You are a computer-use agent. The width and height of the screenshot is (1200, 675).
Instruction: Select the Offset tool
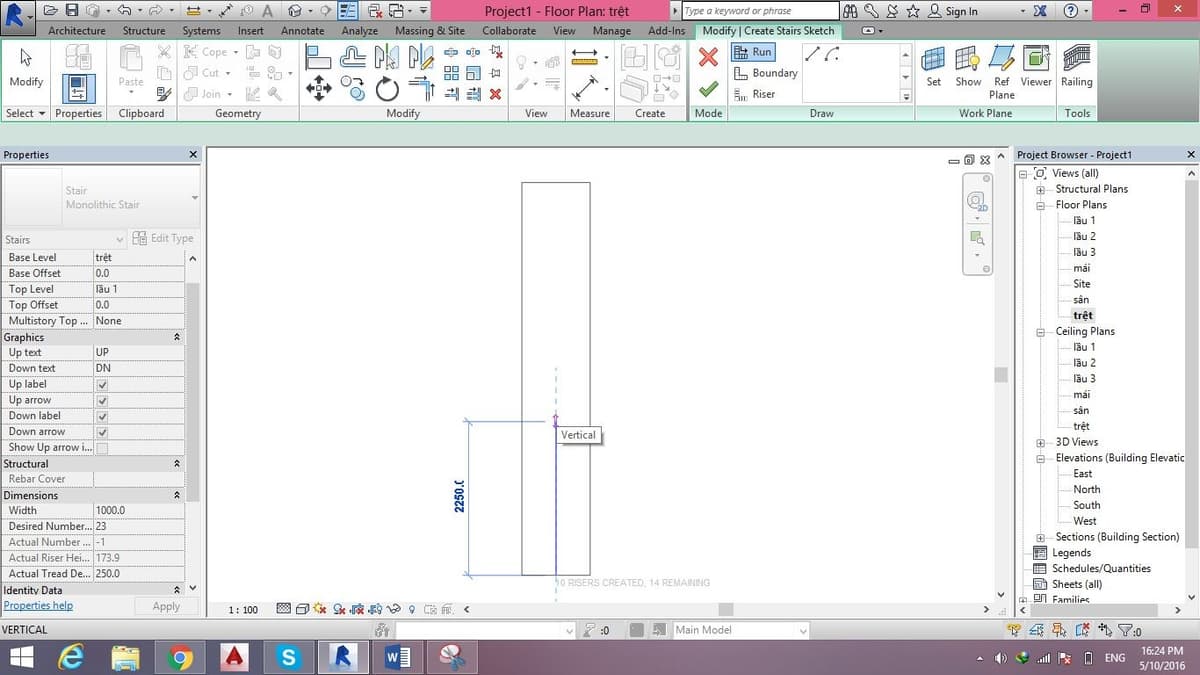click(353, 57)
